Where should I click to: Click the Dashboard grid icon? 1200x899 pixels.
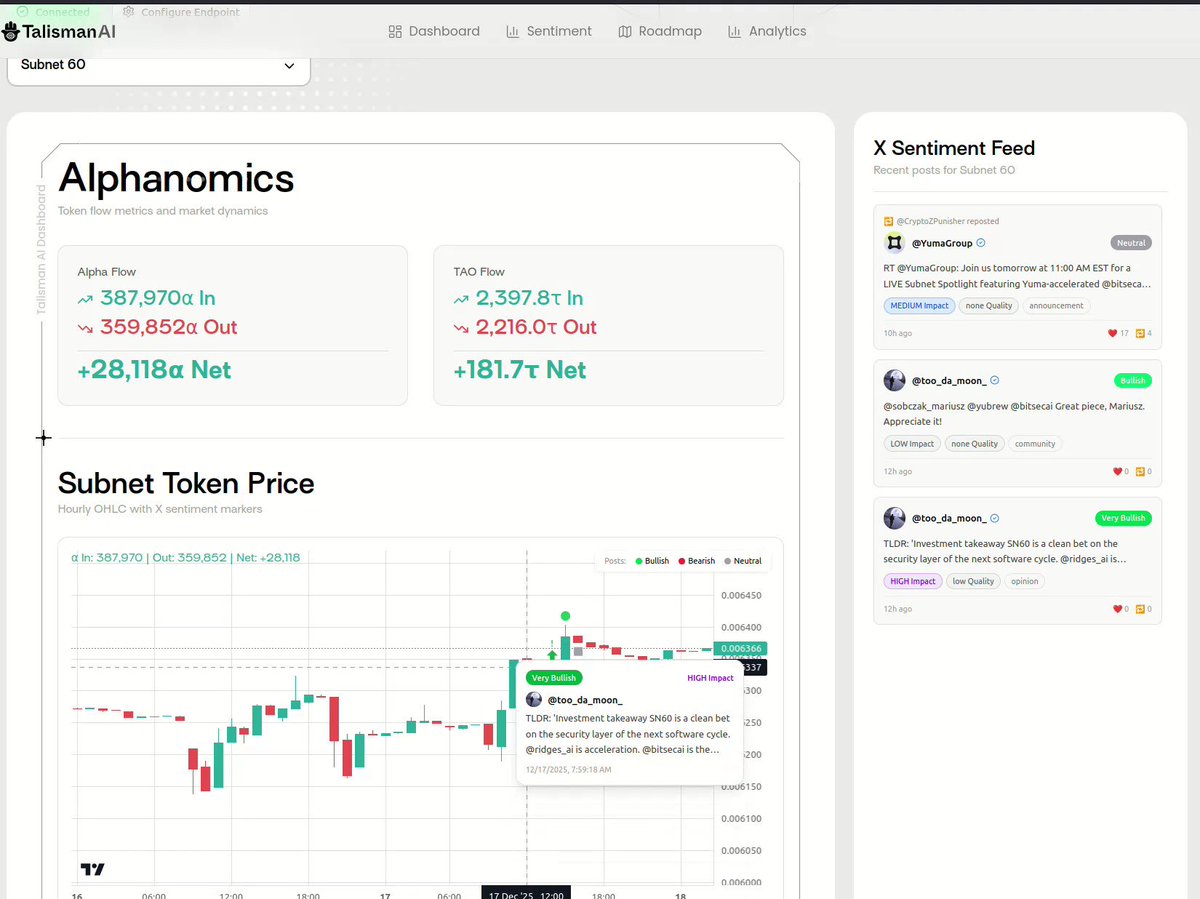coord(395,31)
